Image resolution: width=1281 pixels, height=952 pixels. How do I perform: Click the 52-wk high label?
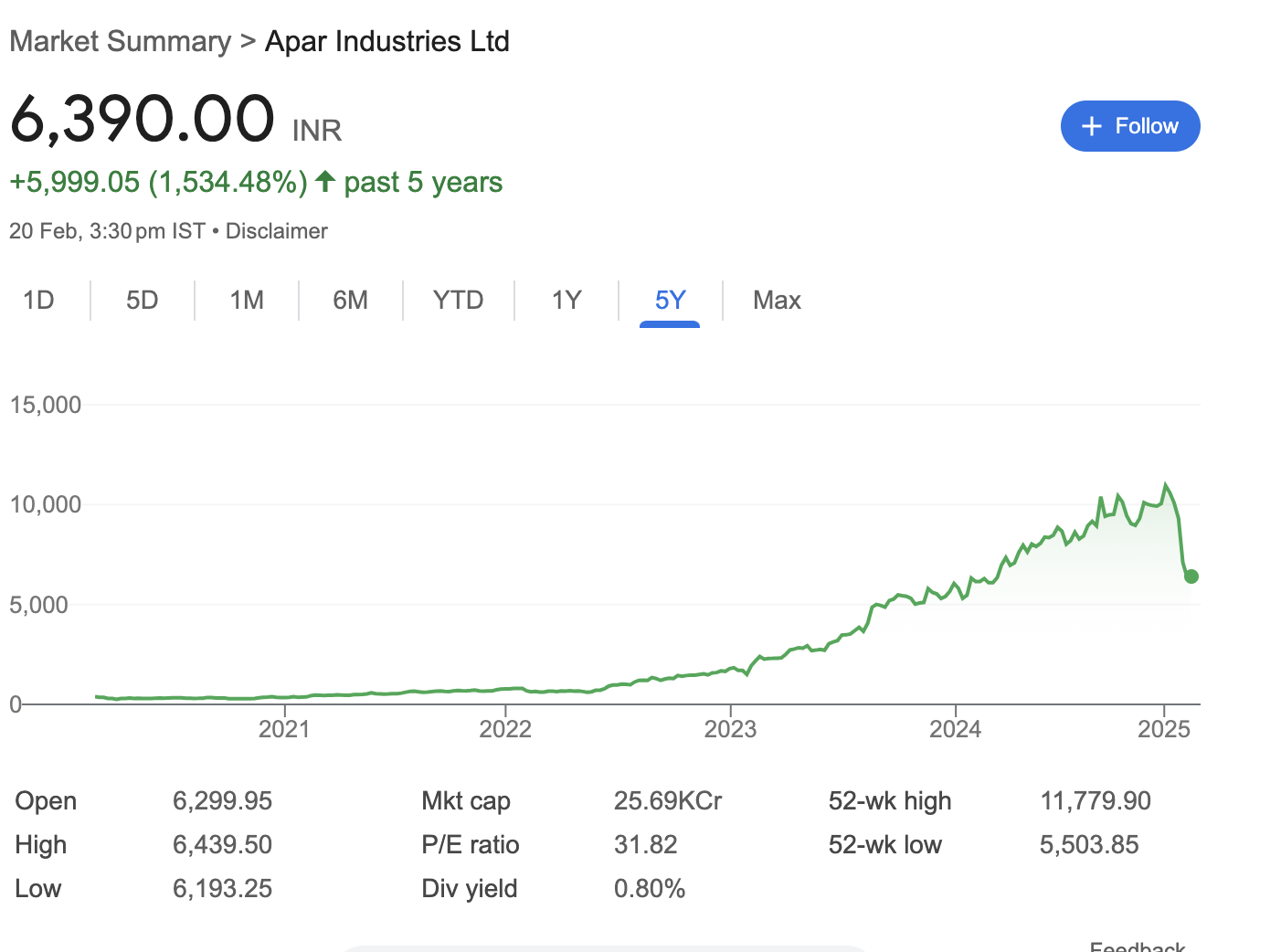pyautogui.click(x=890, y=801)
